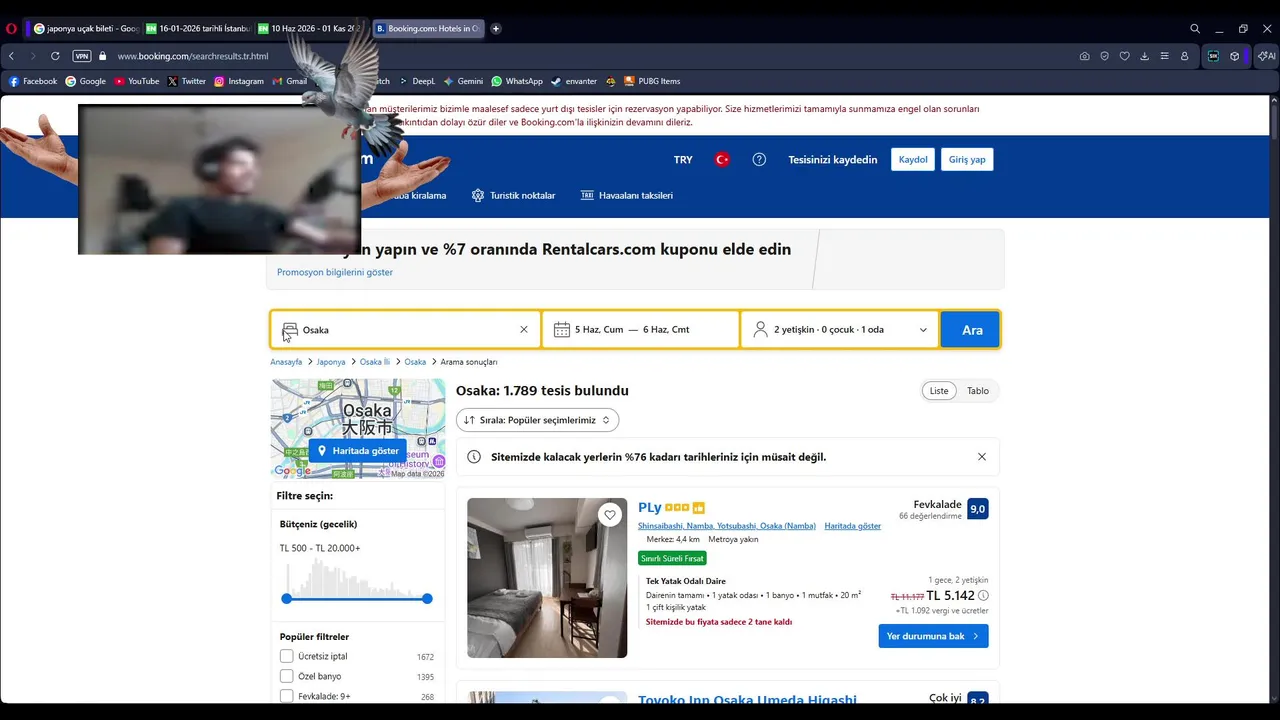Open Turistik noktalar navigation item
Image resolution: width=1280 pixels, height=720 pixels.
point(513,195)
